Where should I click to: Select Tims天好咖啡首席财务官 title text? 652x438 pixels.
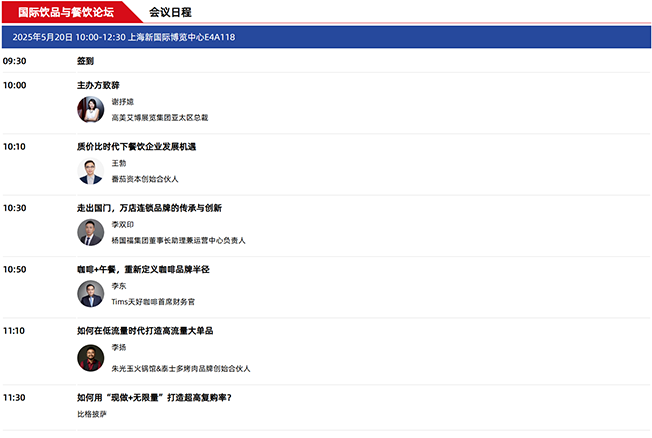click(153, 302)
